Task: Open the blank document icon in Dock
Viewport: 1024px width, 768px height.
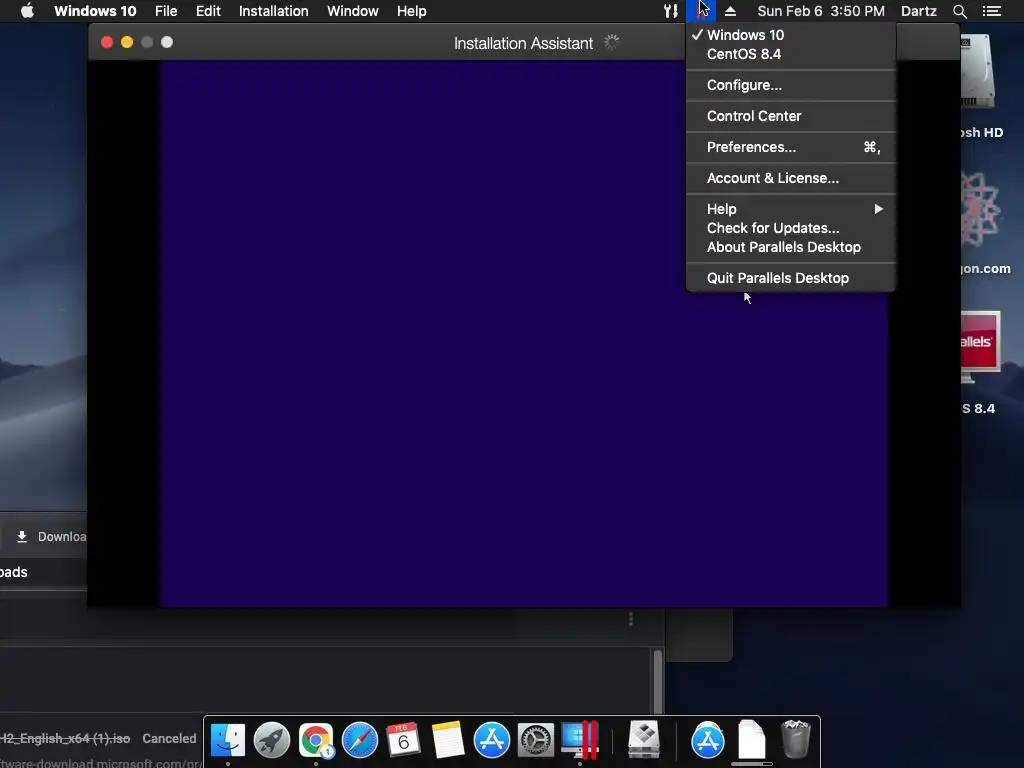Action: coord(752,740)
